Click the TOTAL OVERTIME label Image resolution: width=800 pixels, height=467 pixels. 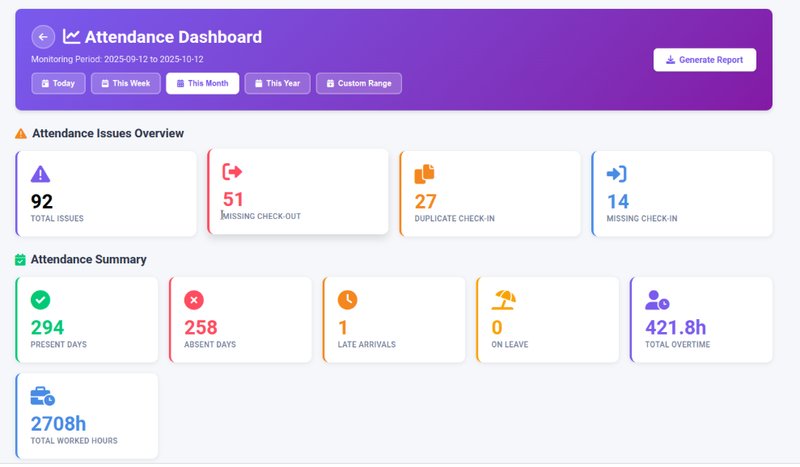click(678, 345)
